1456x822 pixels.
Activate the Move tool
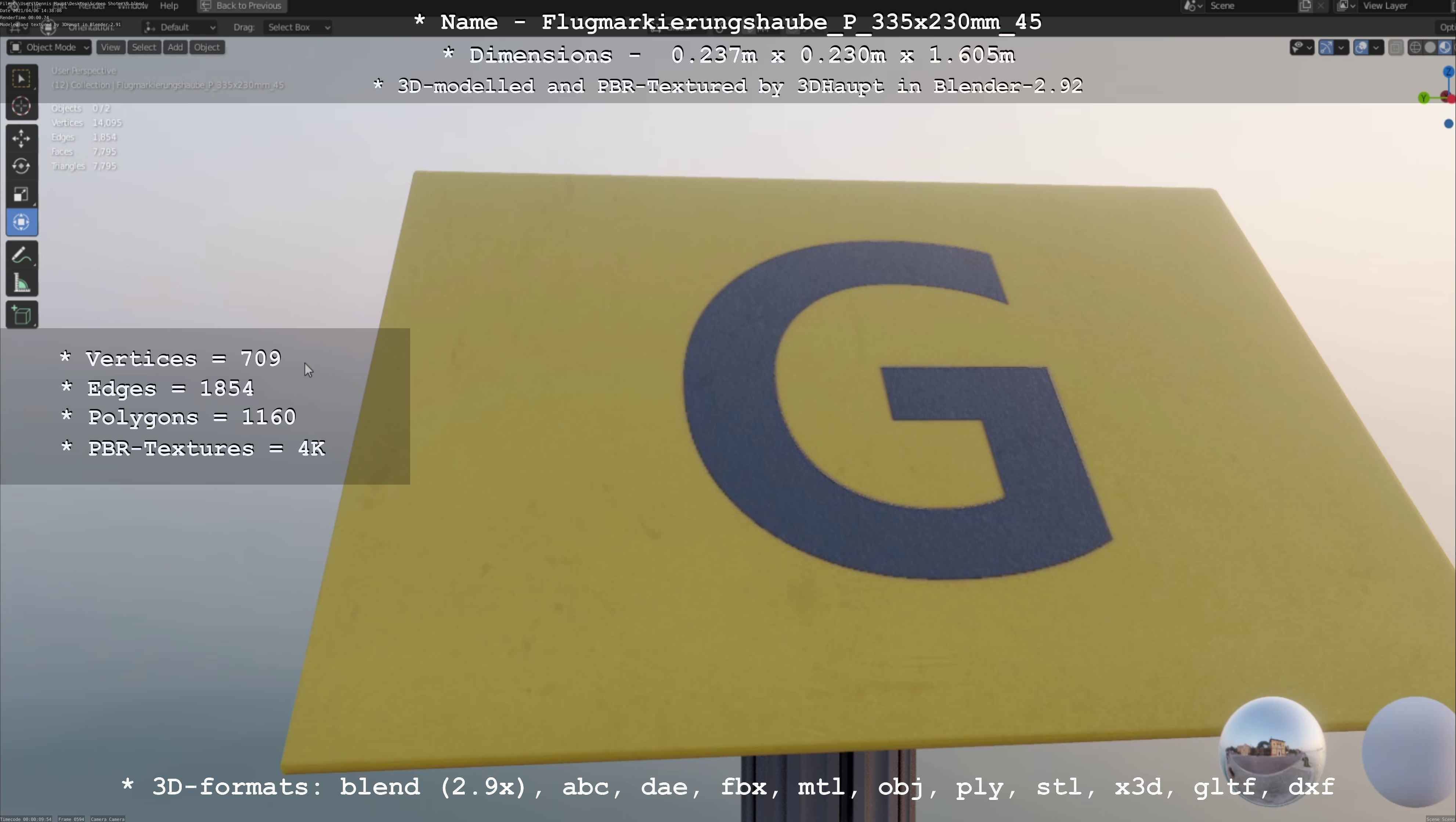pyautogui.click(x=21, y=138)
